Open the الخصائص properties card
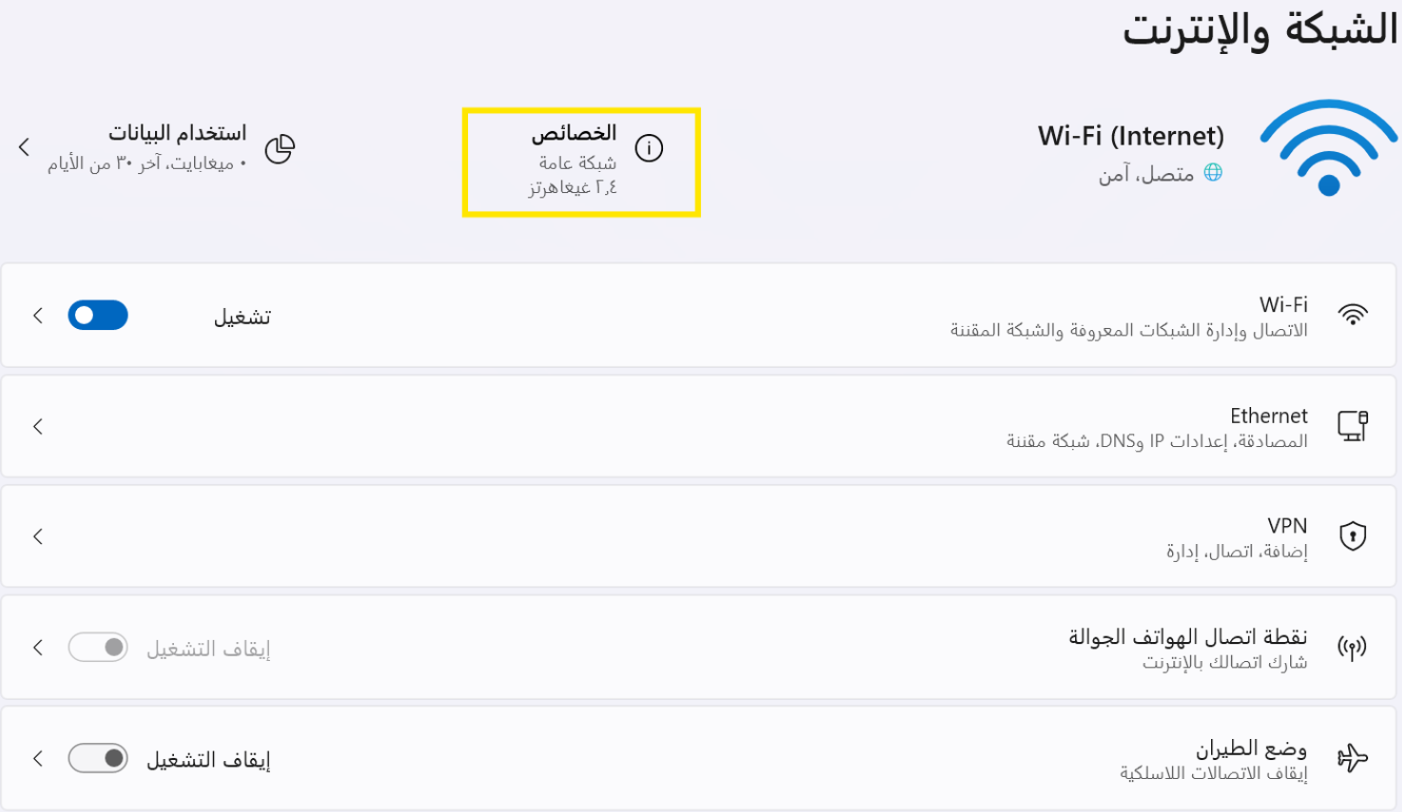The height and width of the screenshot is (812, 1402). [580, 160]
